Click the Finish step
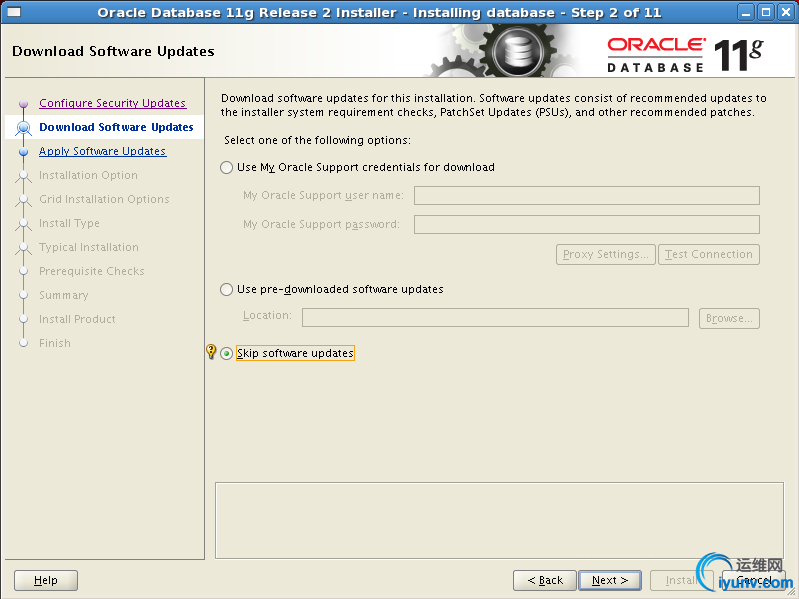 55,343
